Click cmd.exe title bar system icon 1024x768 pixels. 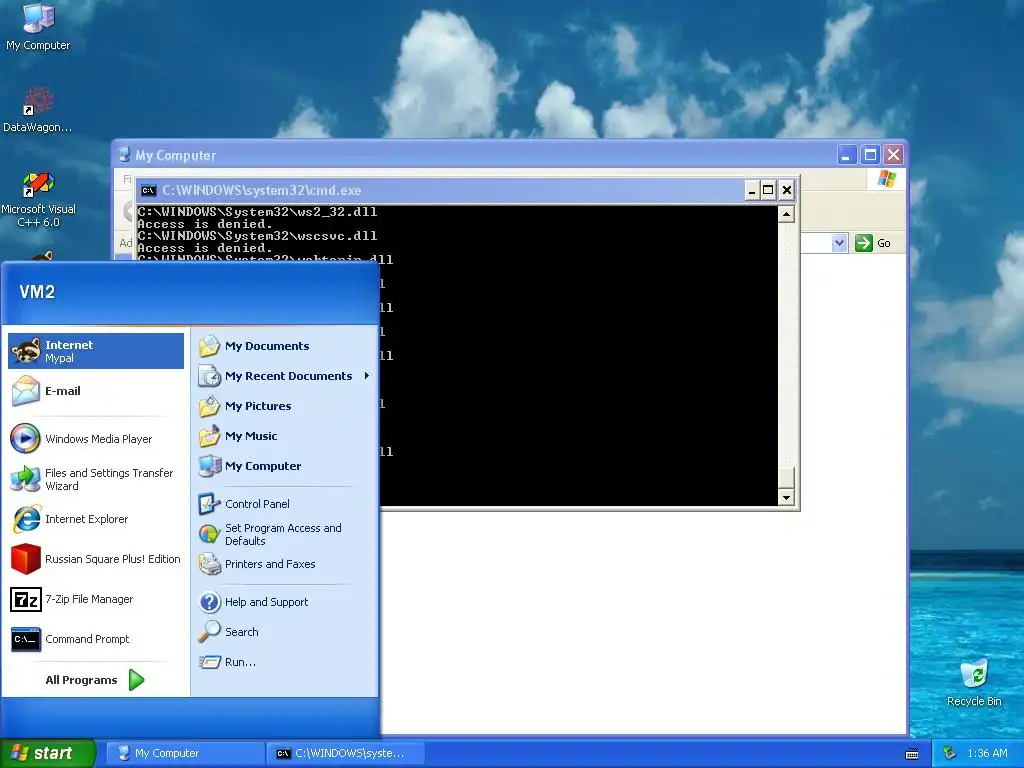tap(149, 191)
